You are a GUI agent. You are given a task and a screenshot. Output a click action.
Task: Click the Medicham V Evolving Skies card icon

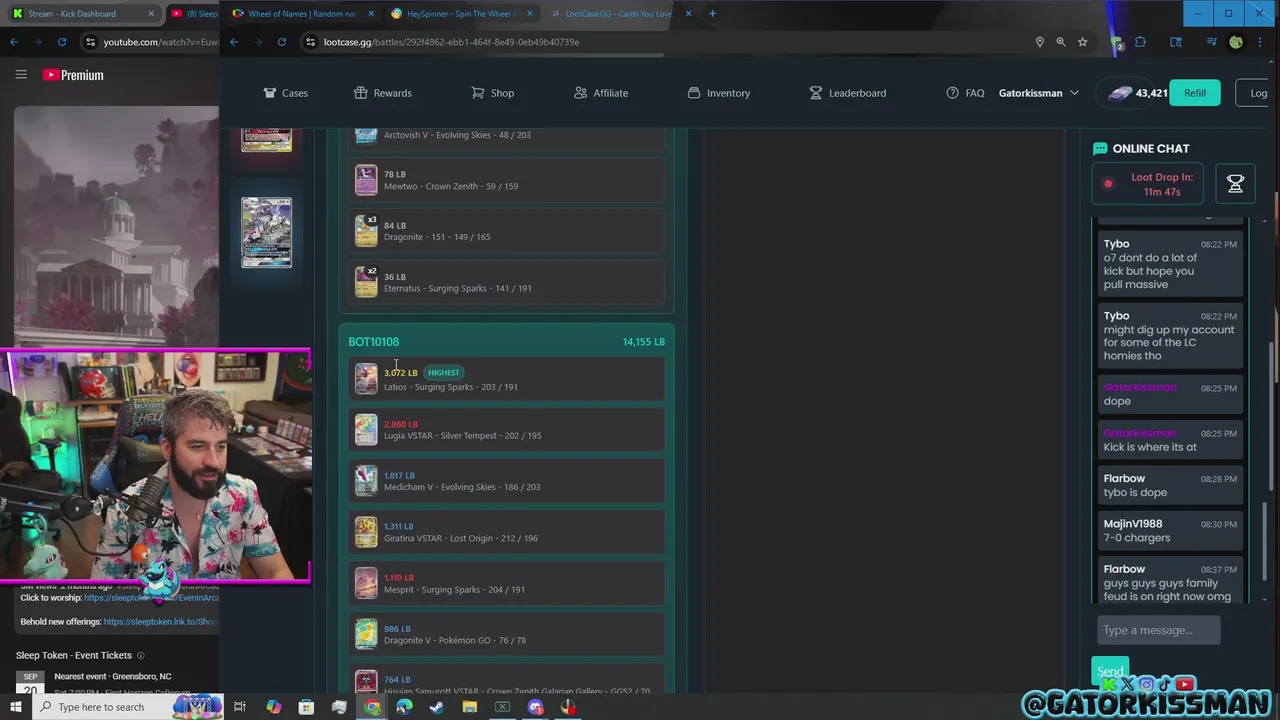click(366, 481)
